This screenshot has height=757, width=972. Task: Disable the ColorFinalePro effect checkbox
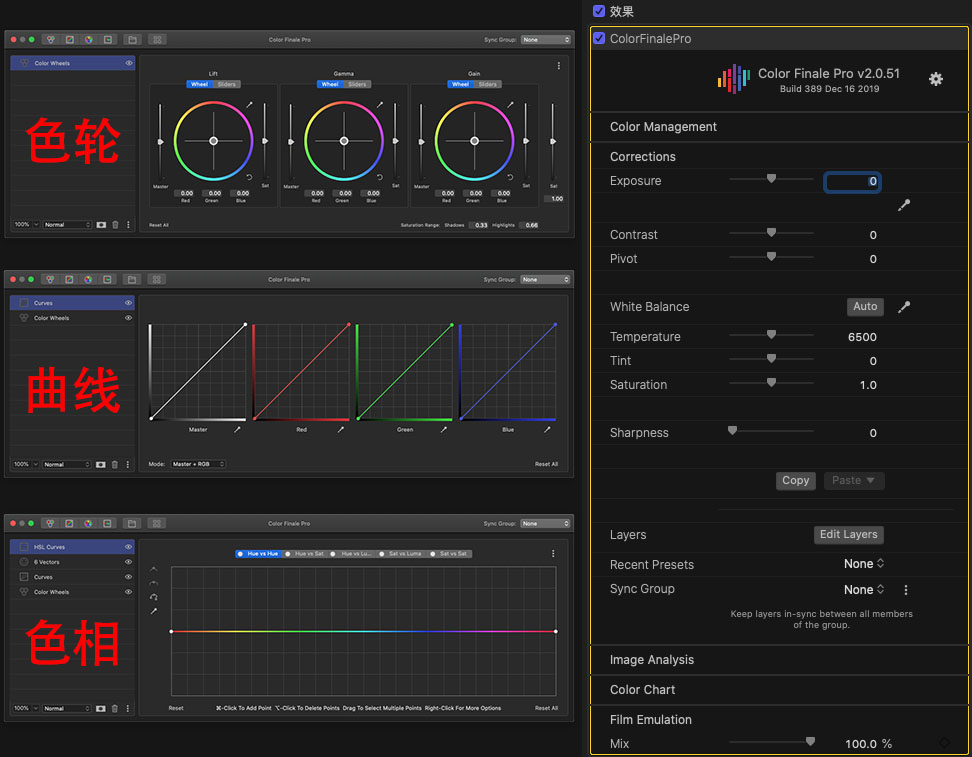tap(599, 38)
